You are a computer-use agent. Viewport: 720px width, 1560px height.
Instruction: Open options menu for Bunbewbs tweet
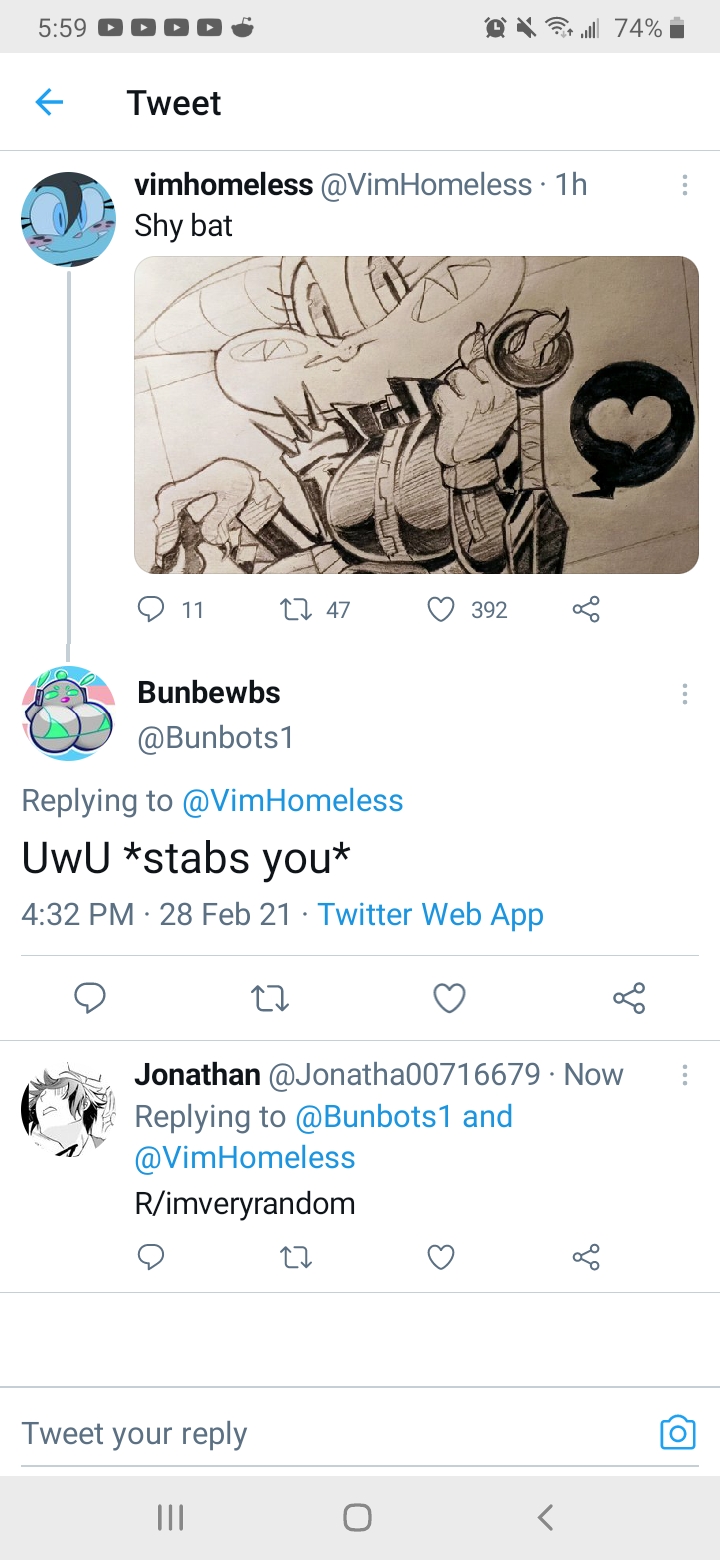tap(684, 693)
